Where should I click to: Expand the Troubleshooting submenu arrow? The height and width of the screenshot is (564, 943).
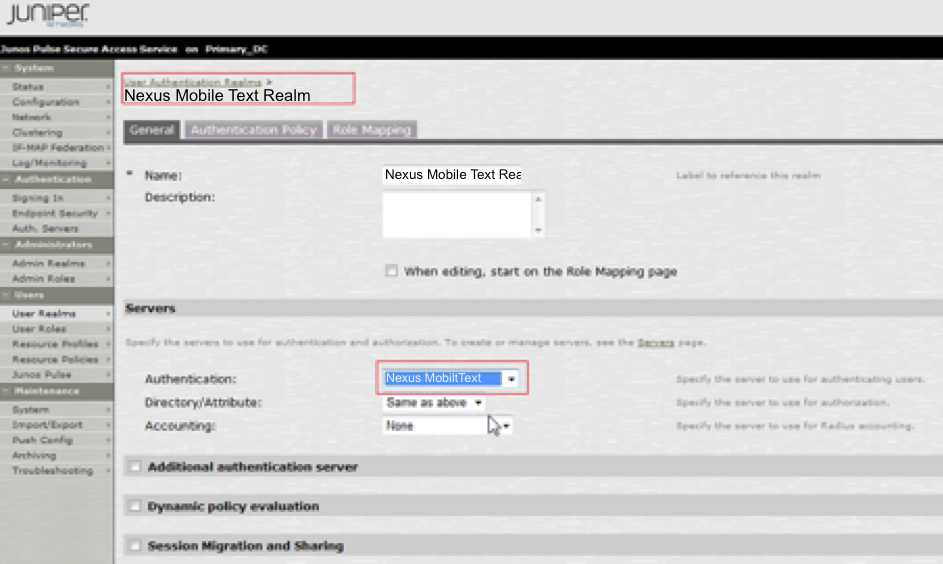108,470
